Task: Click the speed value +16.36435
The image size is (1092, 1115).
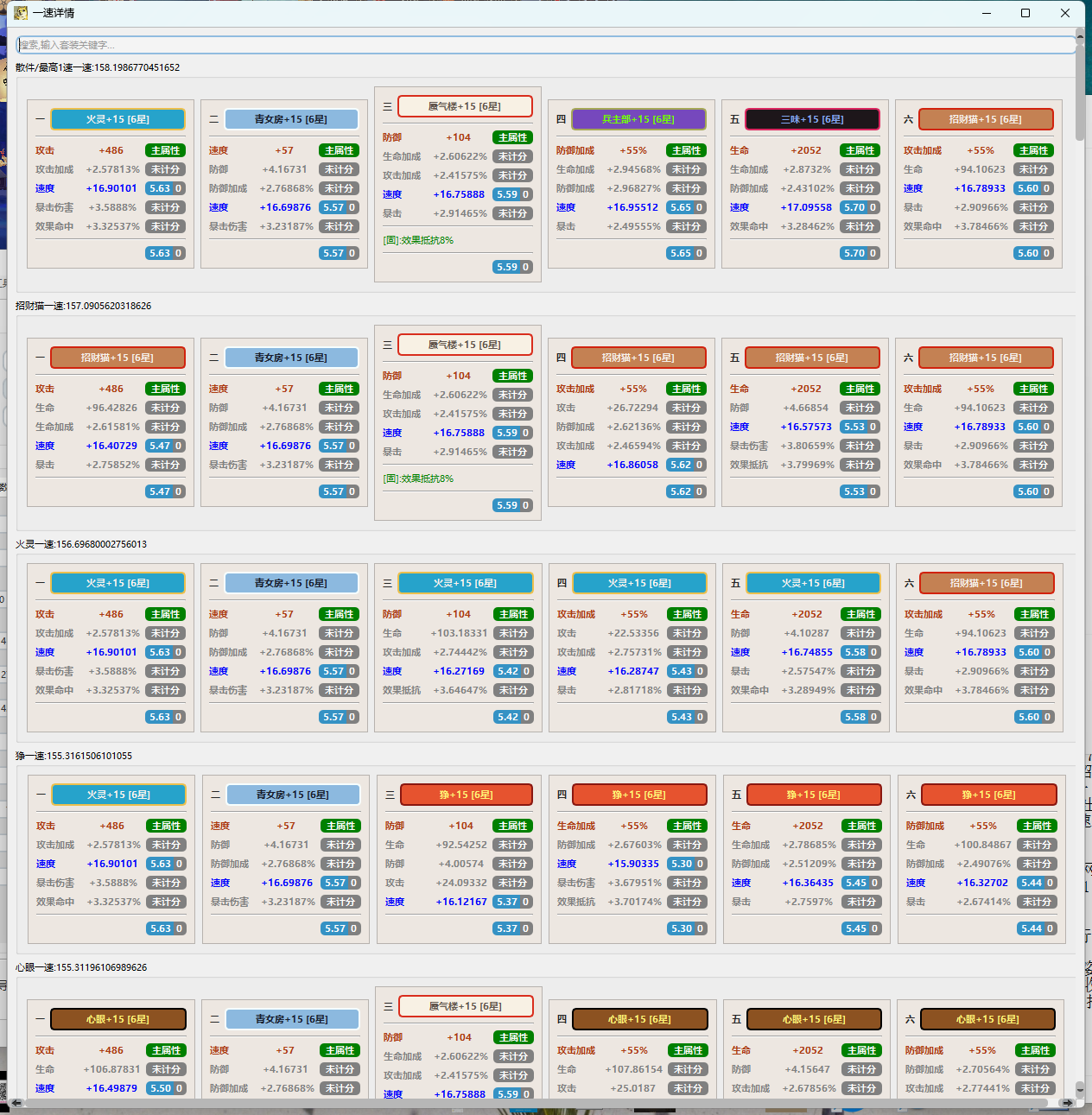Action: pyautogui.click(x=808, y=883)
